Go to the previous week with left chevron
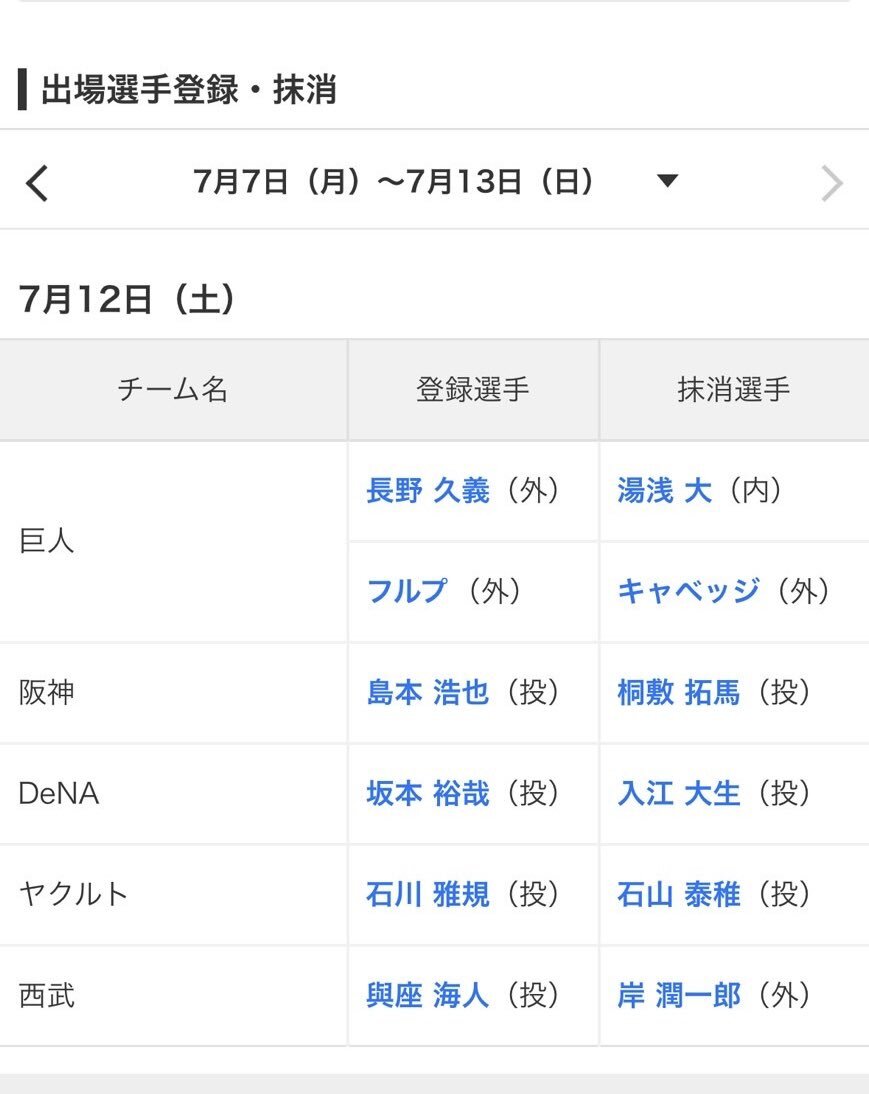 (37, 183)
